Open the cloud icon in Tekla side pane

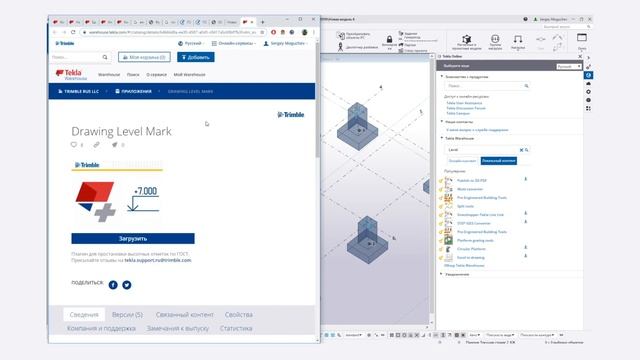tap(588, 83)
